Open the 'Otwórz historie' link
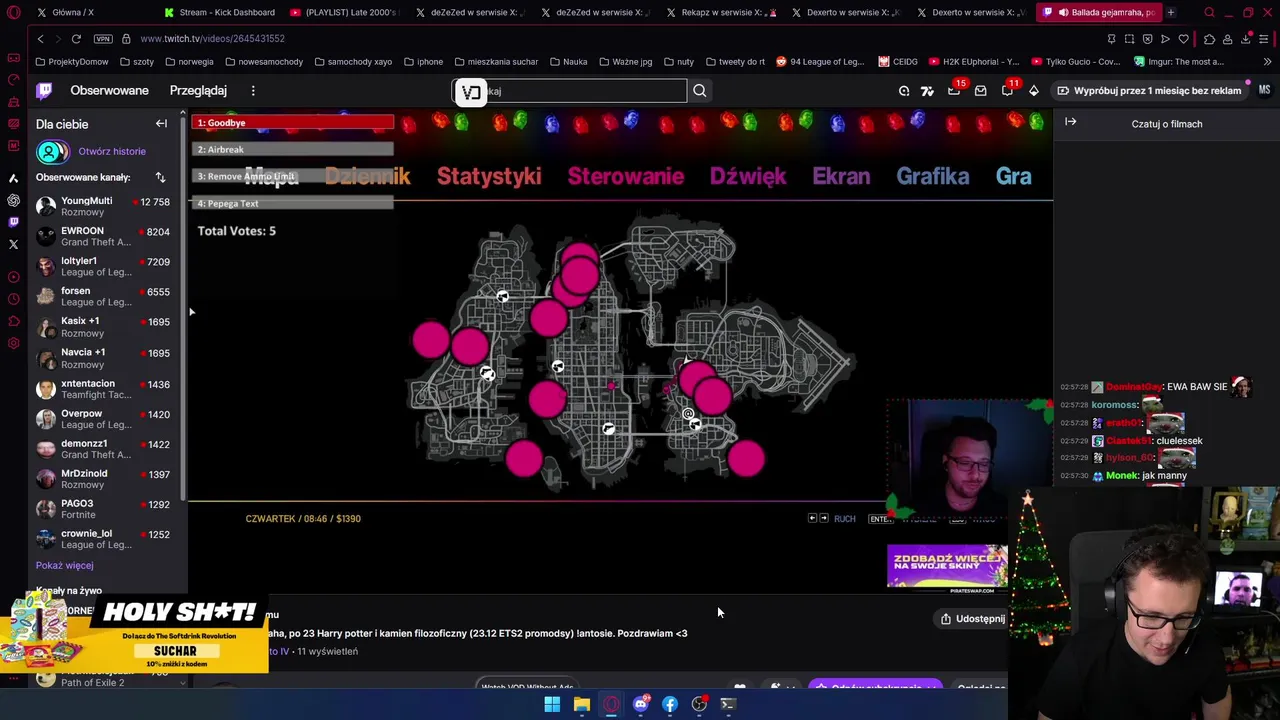Image resolution: width=1280 pixels, height=720 pixels. (x=112, y=152)
